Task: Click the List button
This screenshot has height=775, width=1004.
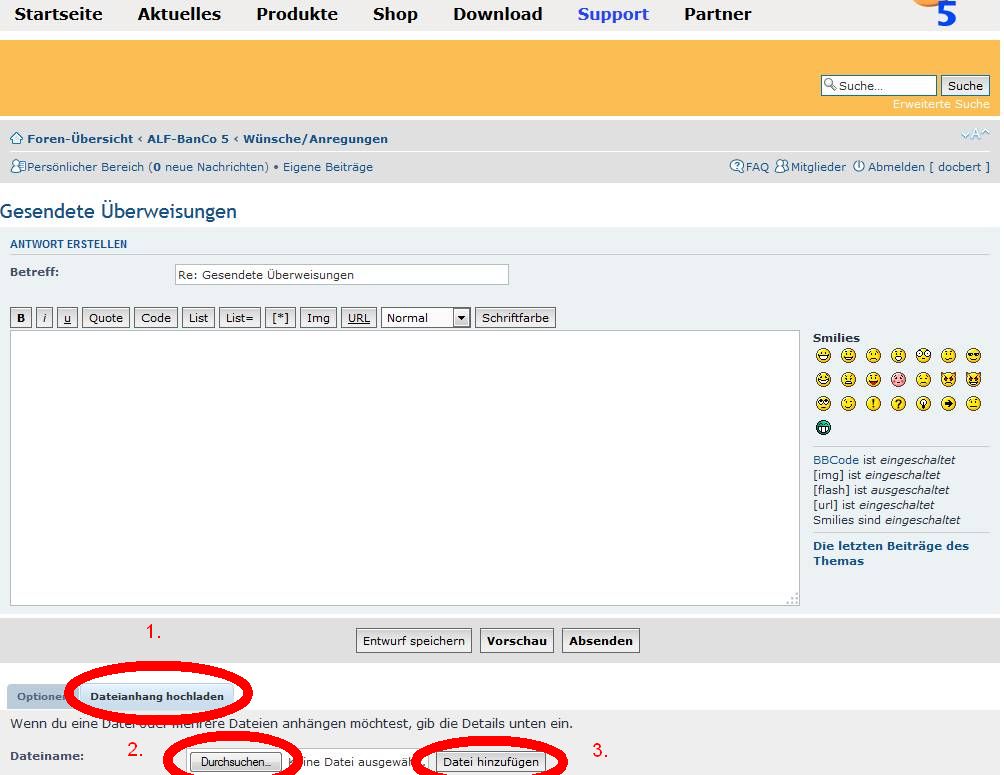Action: [x=198, y=318]
